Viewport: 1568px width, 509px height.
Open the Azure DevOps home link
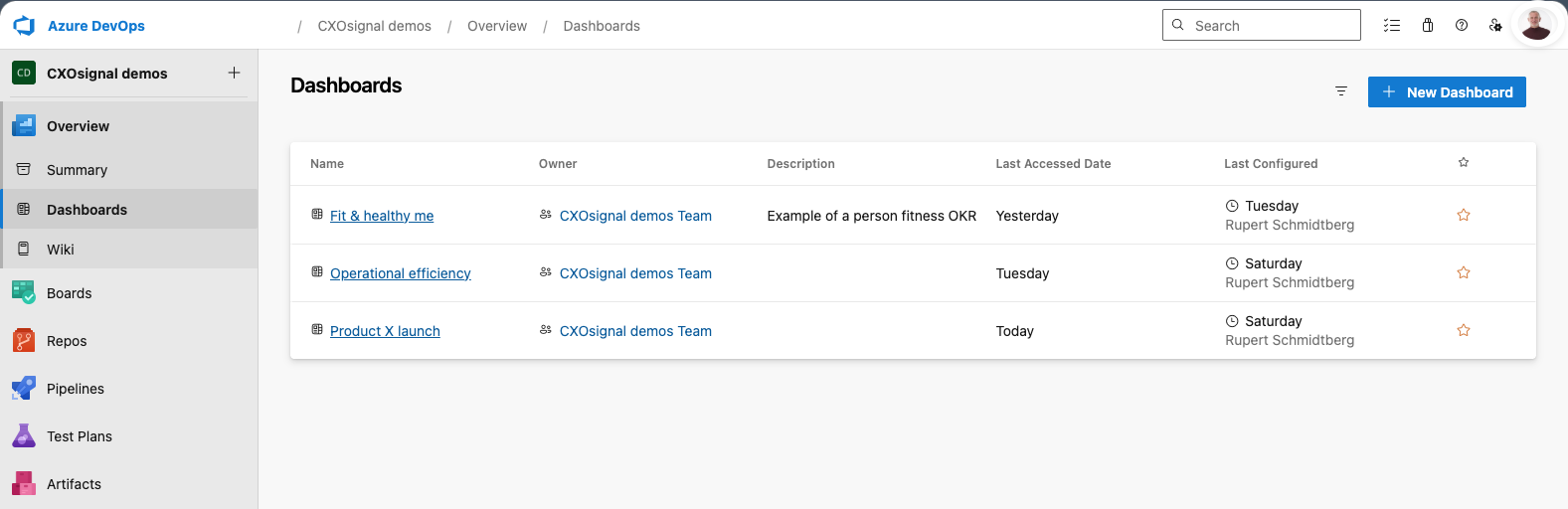tap(96, 26)
